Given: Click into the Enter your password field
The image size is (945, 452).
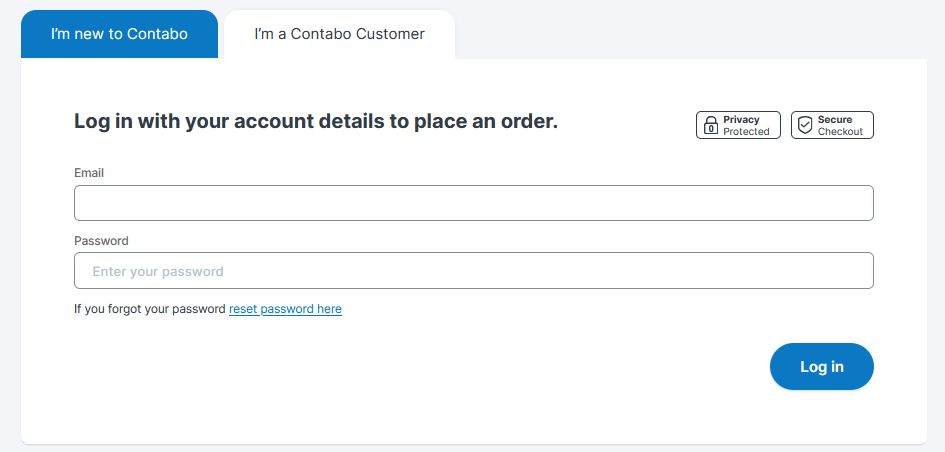Looking at the screenshot, I should tap(473, 271).
